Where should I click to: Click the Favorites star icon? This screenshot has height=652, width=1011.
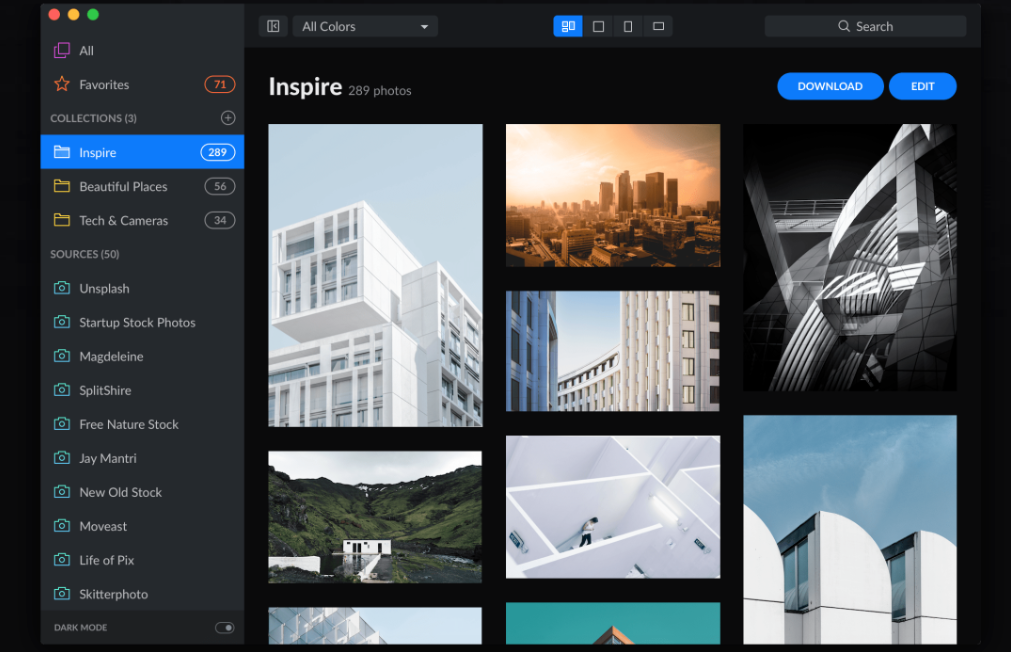pyautogui.click(x=62, y=84)
